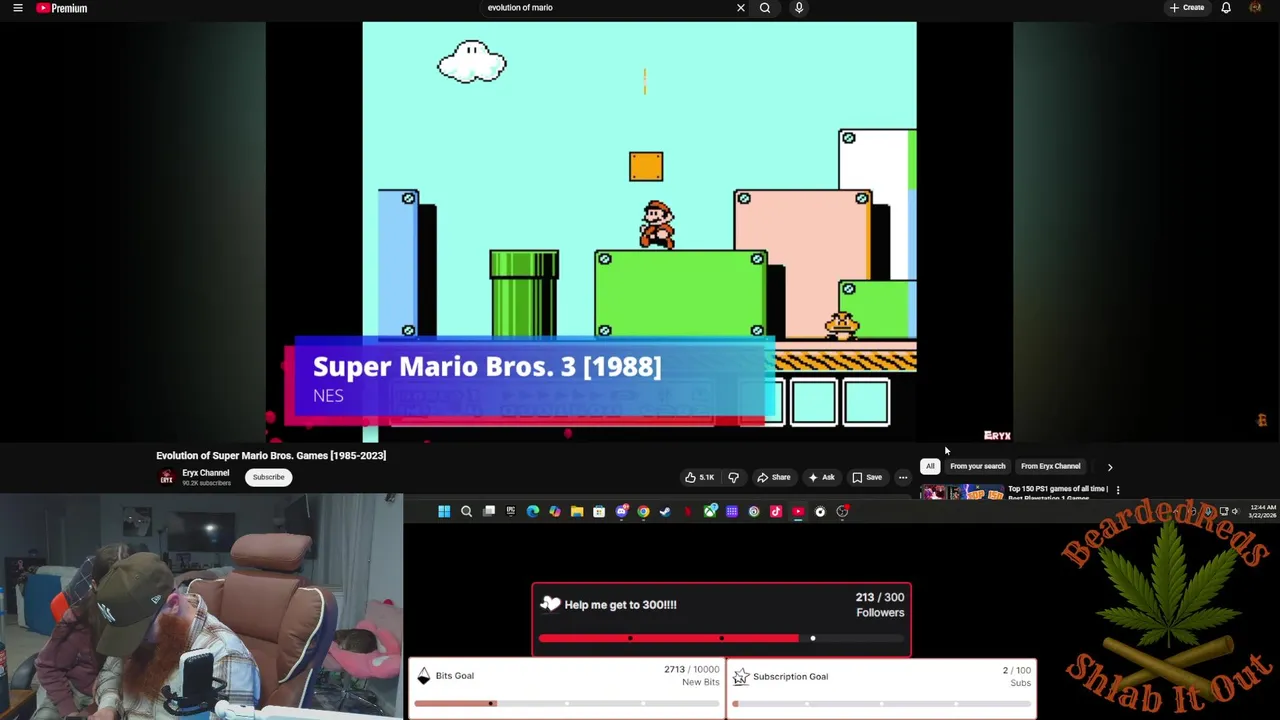The image size is (1280, 720).
Task: Click the magnifier search button
Action: tap(765, 8)
